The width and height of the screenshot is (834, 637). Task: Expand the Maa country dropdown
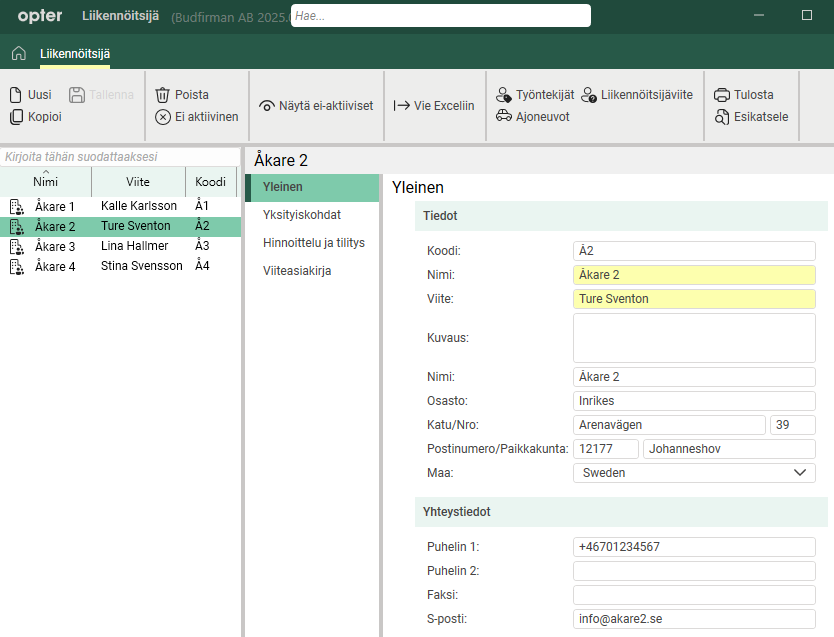(799, 473)
